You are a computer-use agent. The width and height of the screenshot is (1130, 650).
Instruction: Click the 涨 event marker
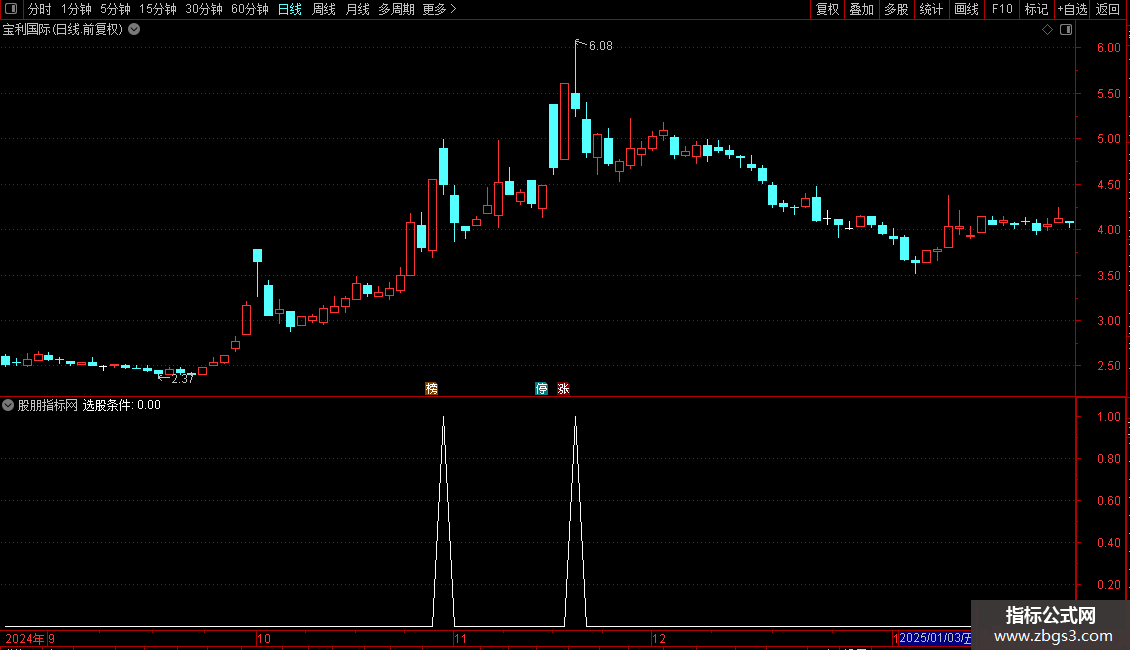[x=564, y=389]
